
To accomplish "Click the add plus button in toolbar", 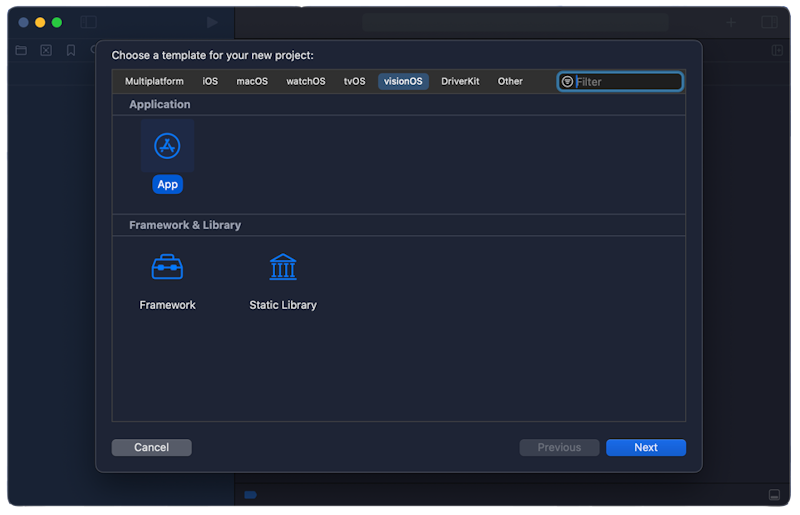I will [731, 22].
